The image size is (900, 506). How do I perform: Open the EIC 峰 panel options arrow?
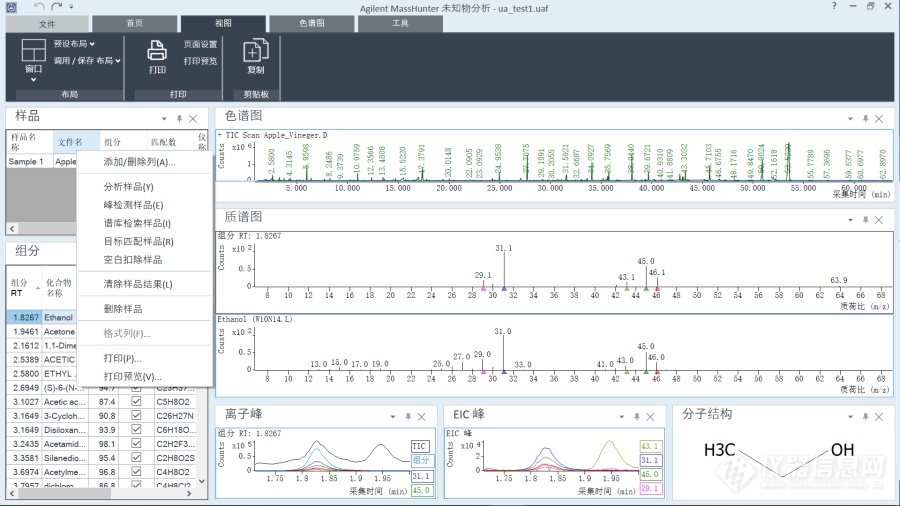[622, 417]
